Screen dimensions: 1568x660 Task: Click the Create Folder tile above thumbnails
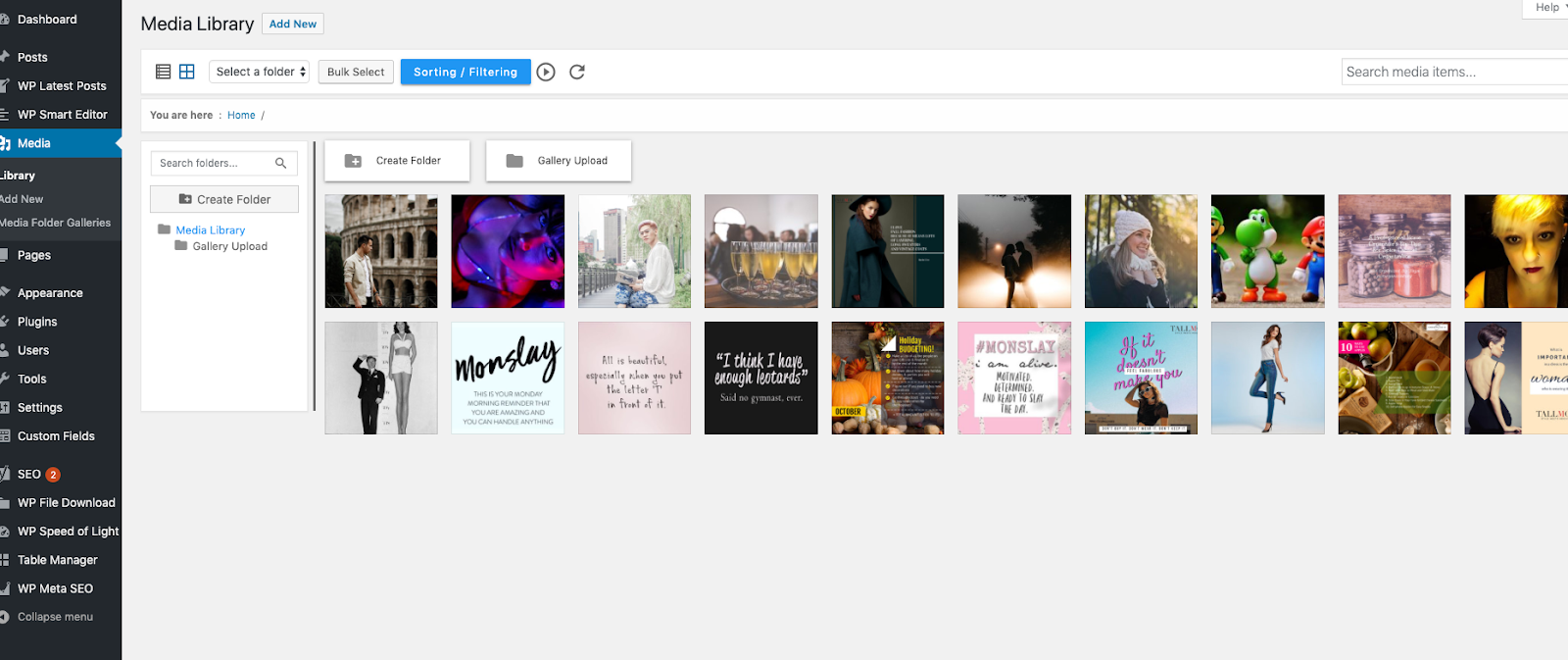coord(397,161)
